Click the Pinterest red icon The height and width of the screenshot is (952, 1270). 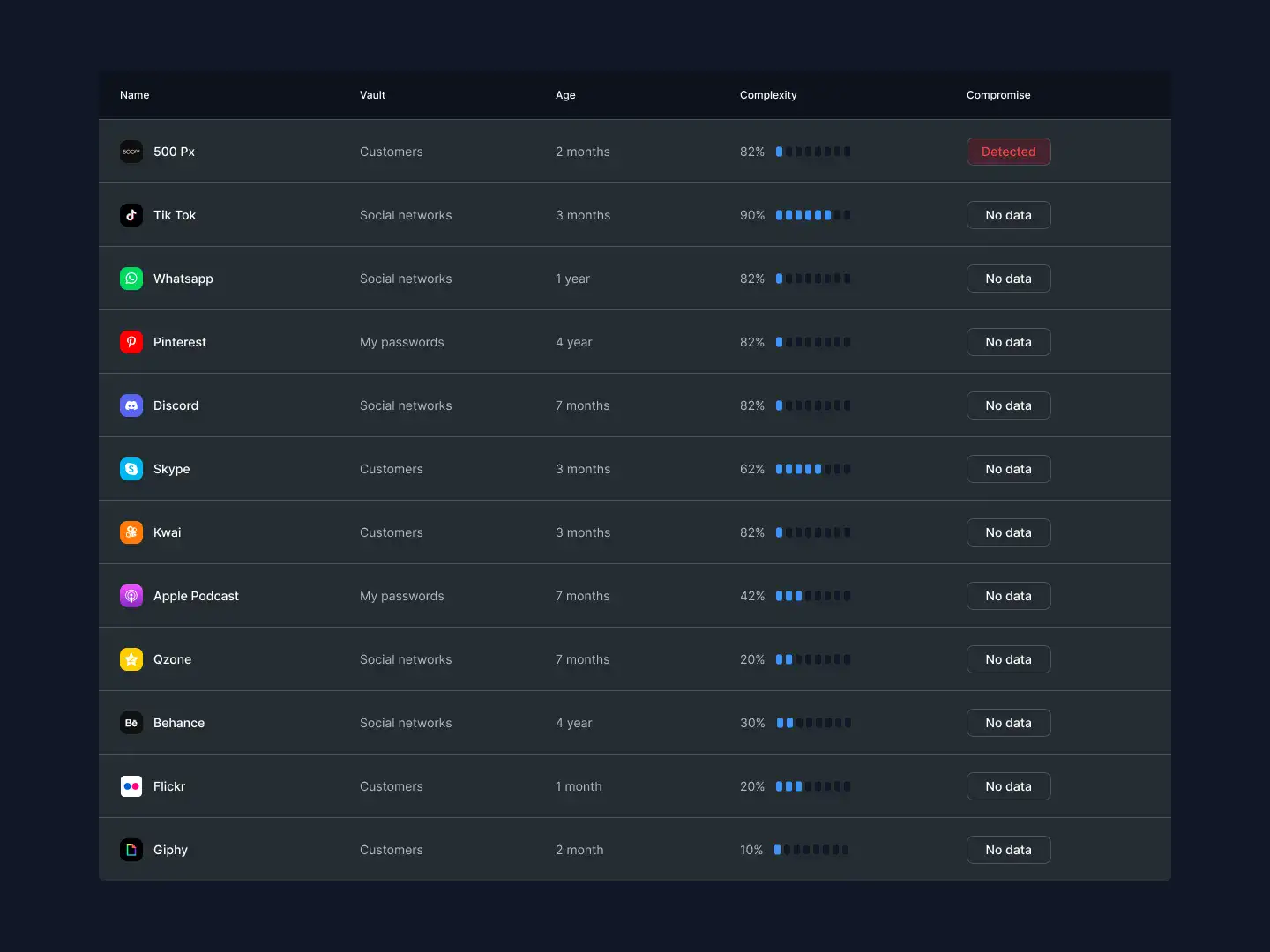pyautogui.click(x=131, y=342)
